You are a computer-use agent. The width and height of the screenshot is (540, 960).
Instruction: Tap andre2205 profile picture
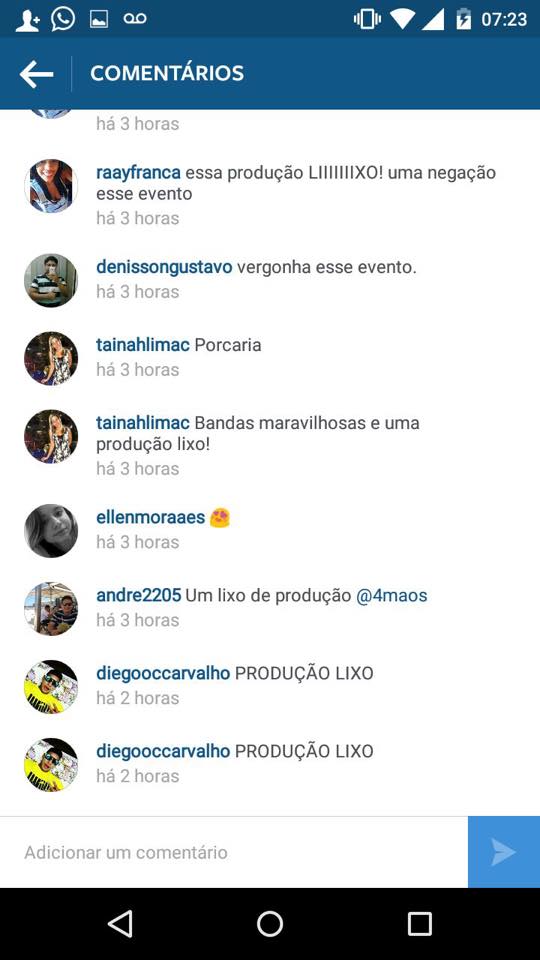tap(51, 609)
